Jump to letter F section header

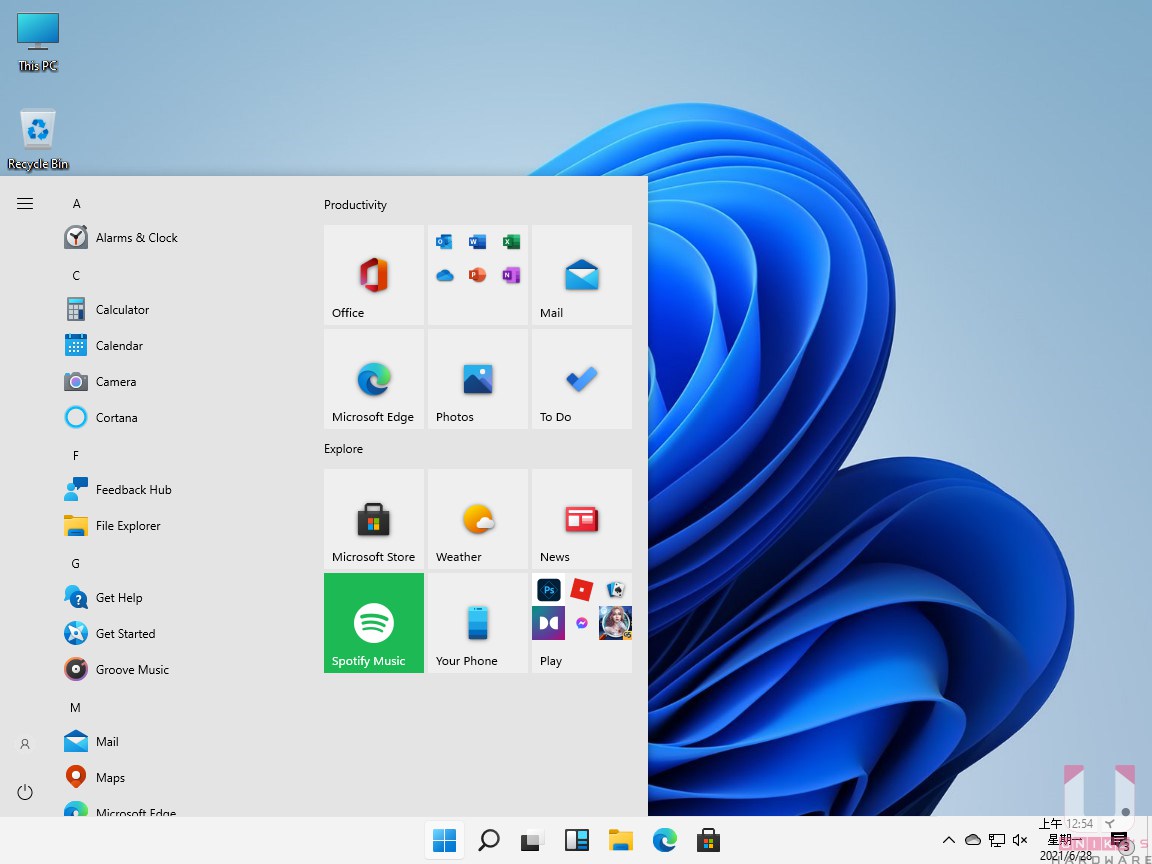[x=76, y=456]
